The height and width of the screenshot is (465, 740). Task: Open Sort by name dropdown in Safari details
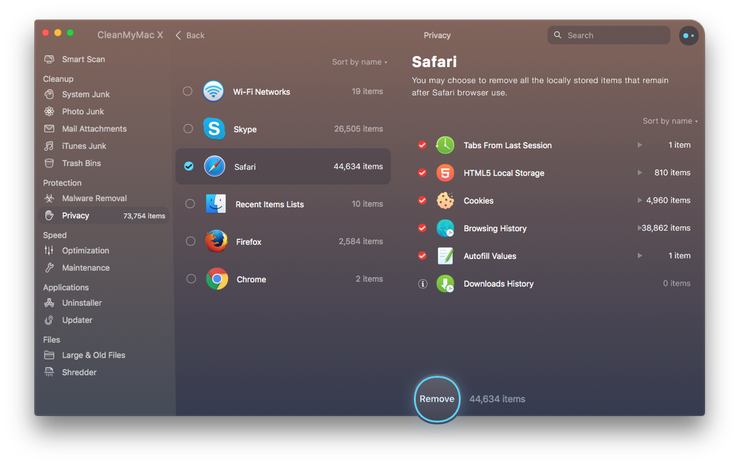point(670,121)
